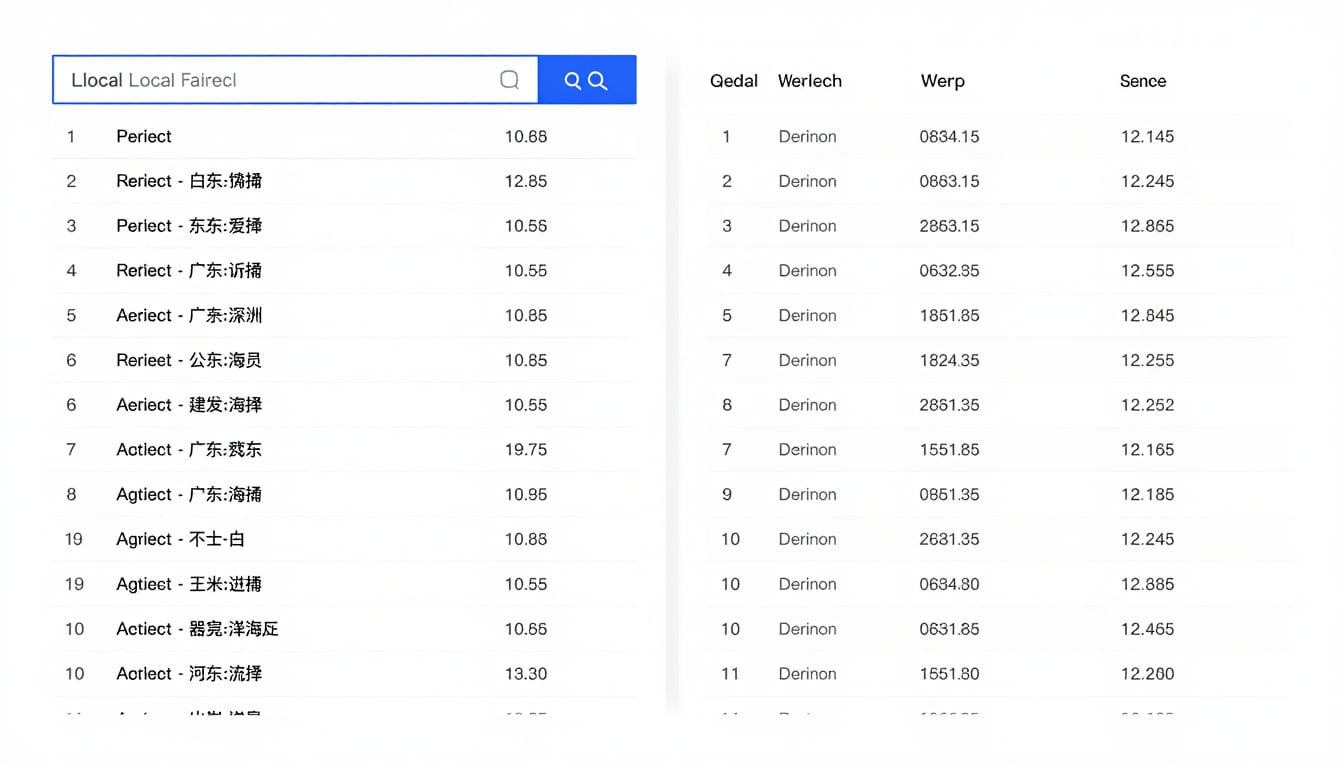Select the Werp value 1824.35

pos(950,360)
